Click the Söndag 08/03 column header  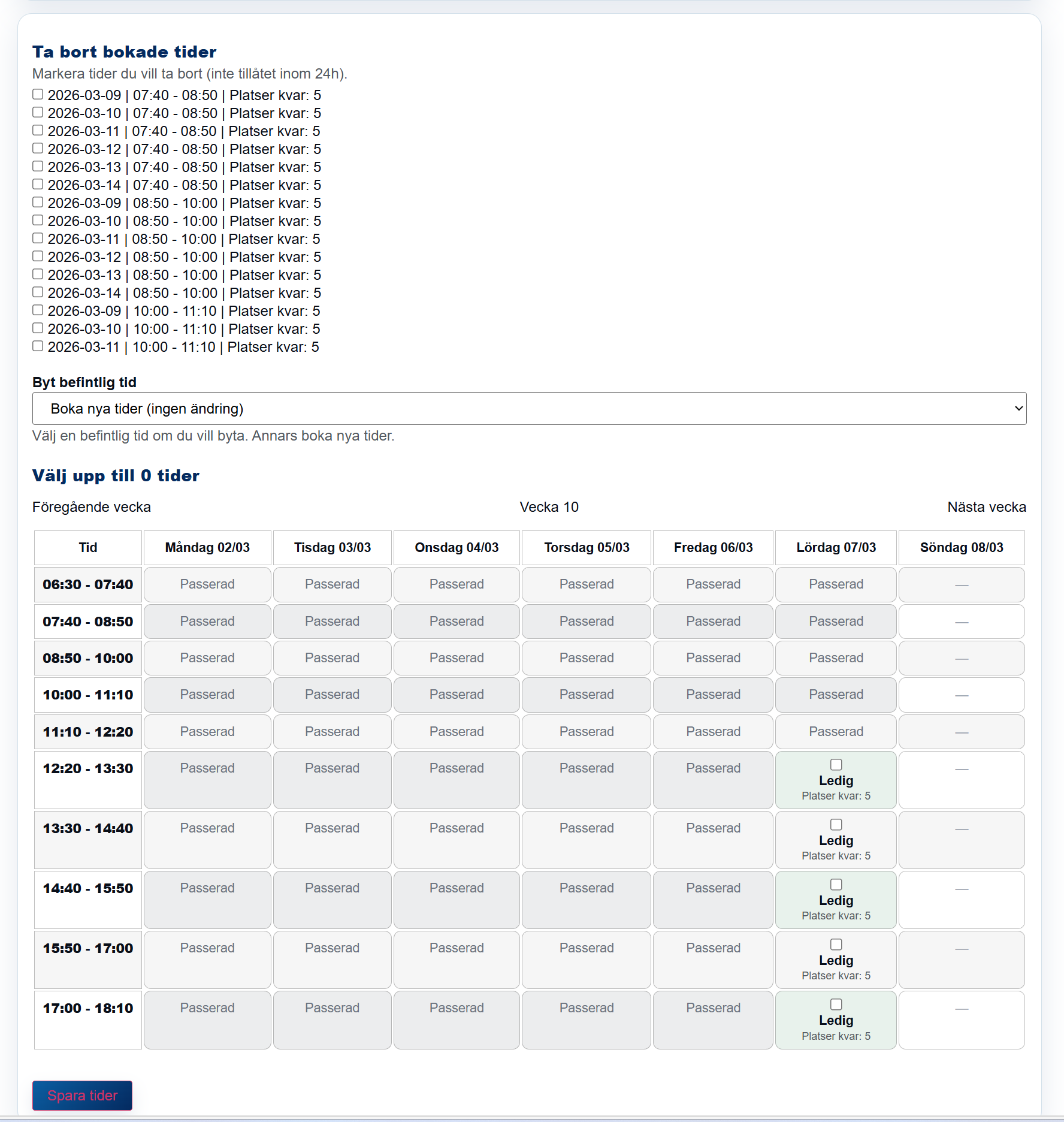click(961, 547)
